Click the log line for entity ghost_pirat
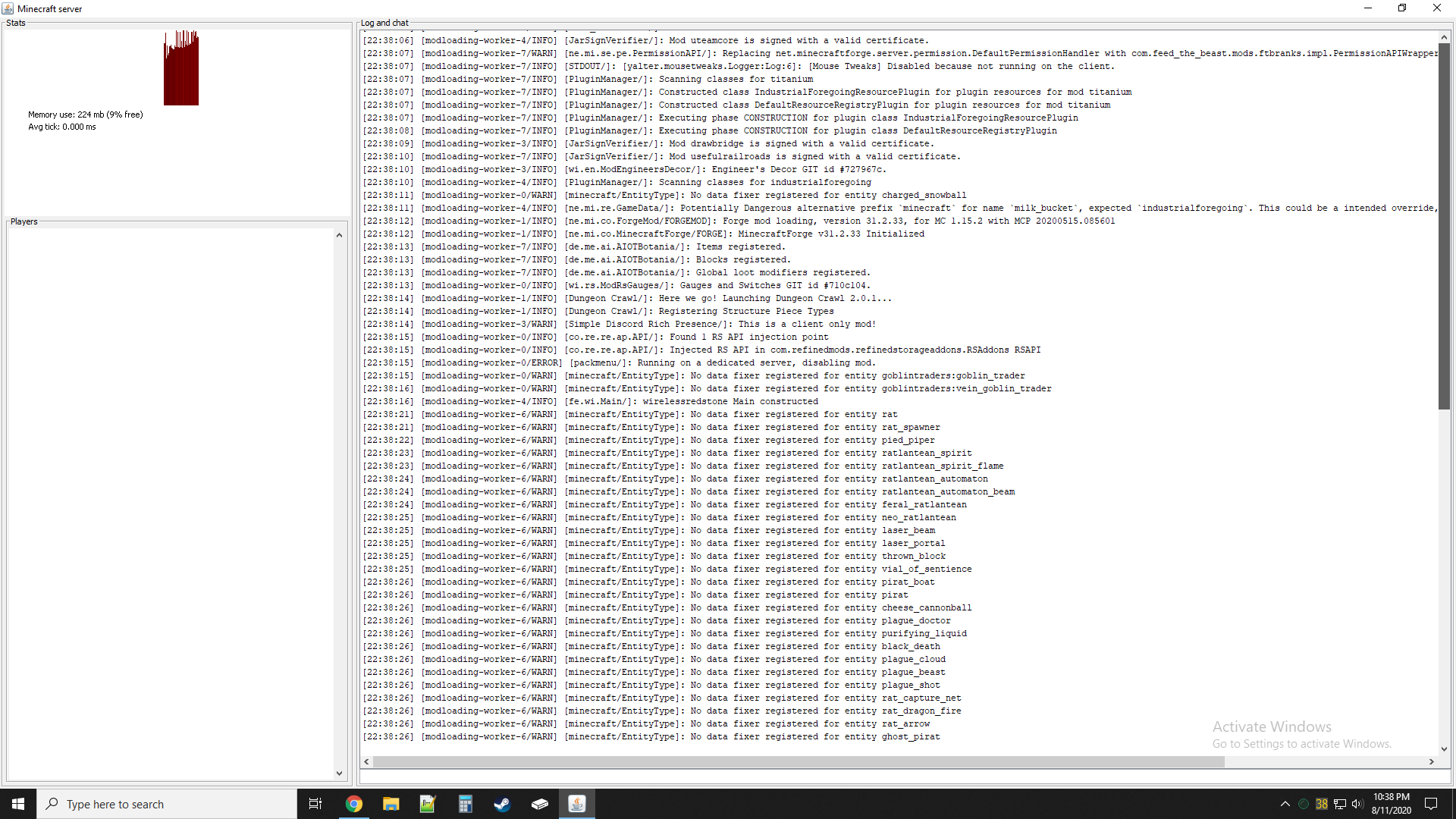The height and width of the screenshot is (819, 1456). click(x=651, y=736)
